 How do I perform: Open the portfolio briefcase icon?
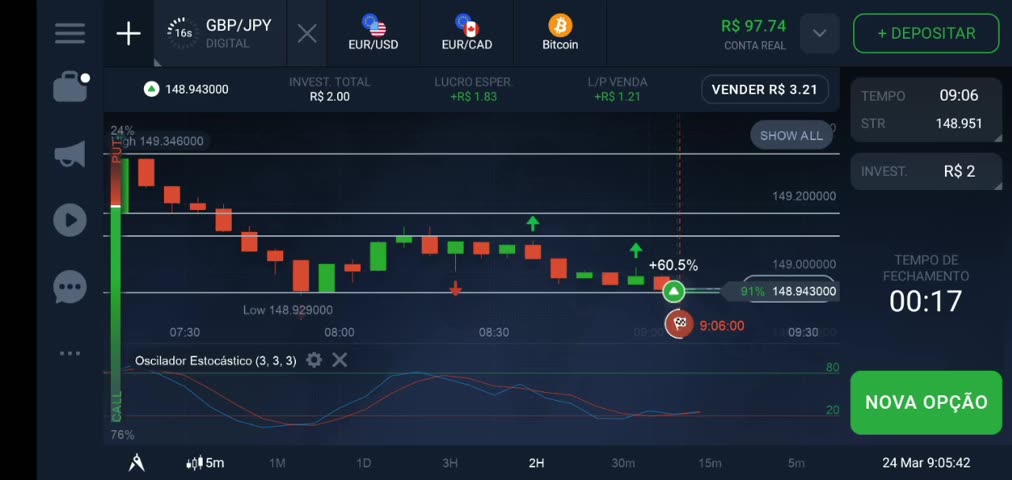[x=70, y=88]
